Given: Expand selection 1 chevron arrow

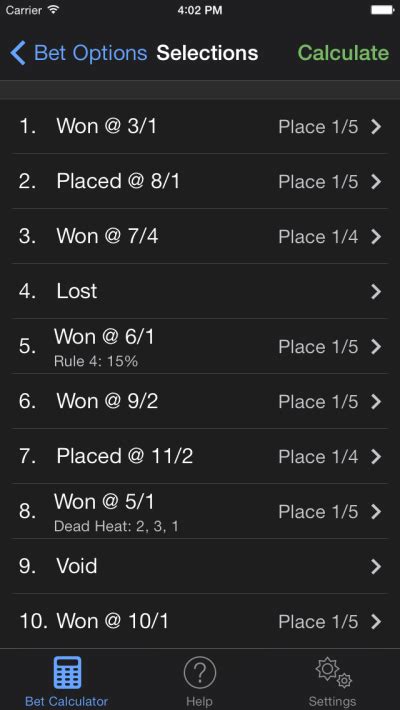Looking at the screenshot, I should point(376,127).
